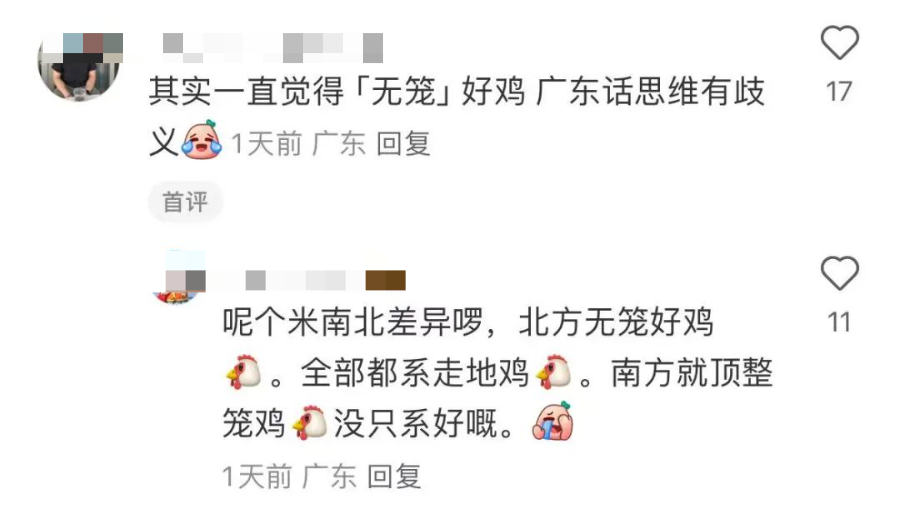Open the top commenter's avatar
The height and width of the screenshot is (509, 900).
(80, 67)
